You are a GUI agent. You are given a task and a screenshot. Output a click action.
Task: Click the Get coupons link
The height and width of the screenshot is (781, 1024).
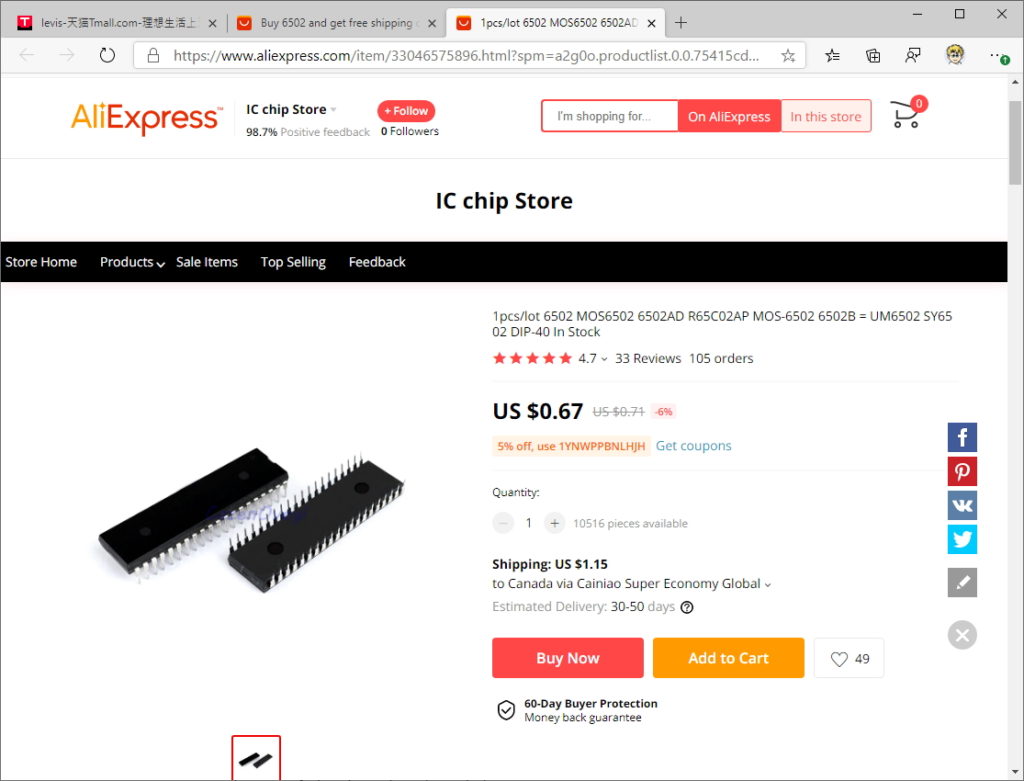click(x=694, y=446)
